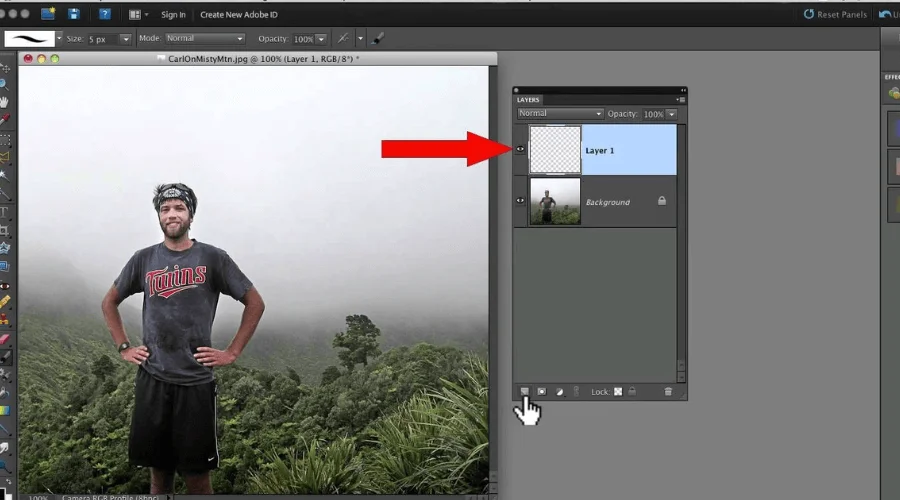Image resolution: width=900 pixels, height=500 pixels.
Task: Click the Reset Panels button
Action: click(x=835, y=14)
